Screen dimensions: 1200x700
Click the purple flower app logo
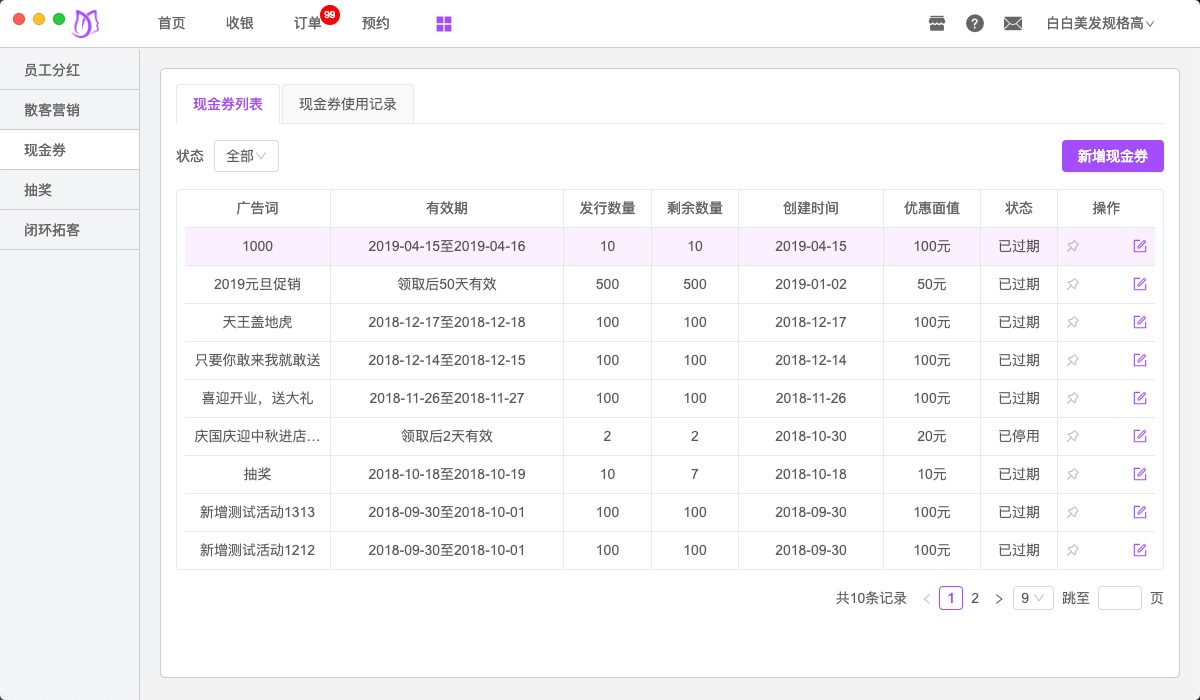coord(86,23)
